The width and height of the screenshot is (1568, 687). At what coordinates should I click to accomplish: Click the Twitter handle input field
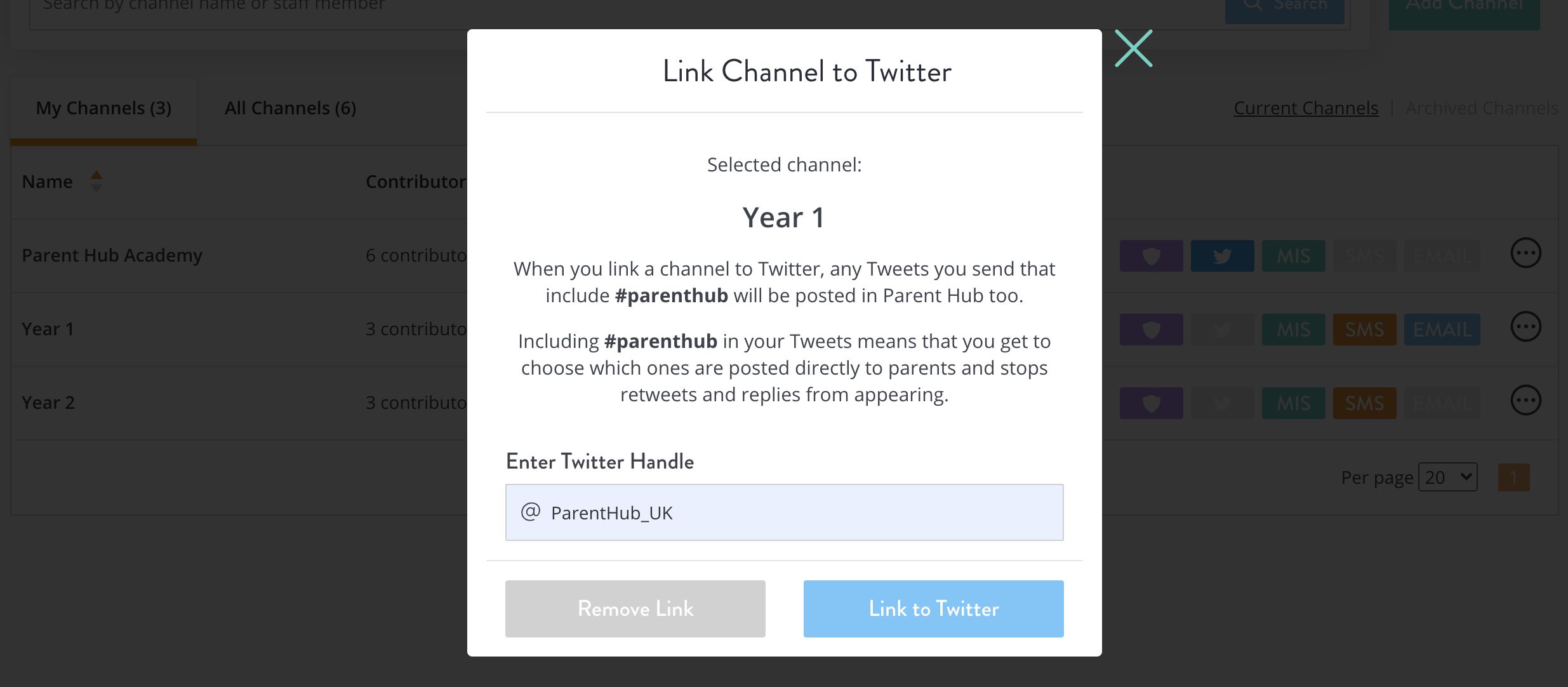tap(784, 512)
